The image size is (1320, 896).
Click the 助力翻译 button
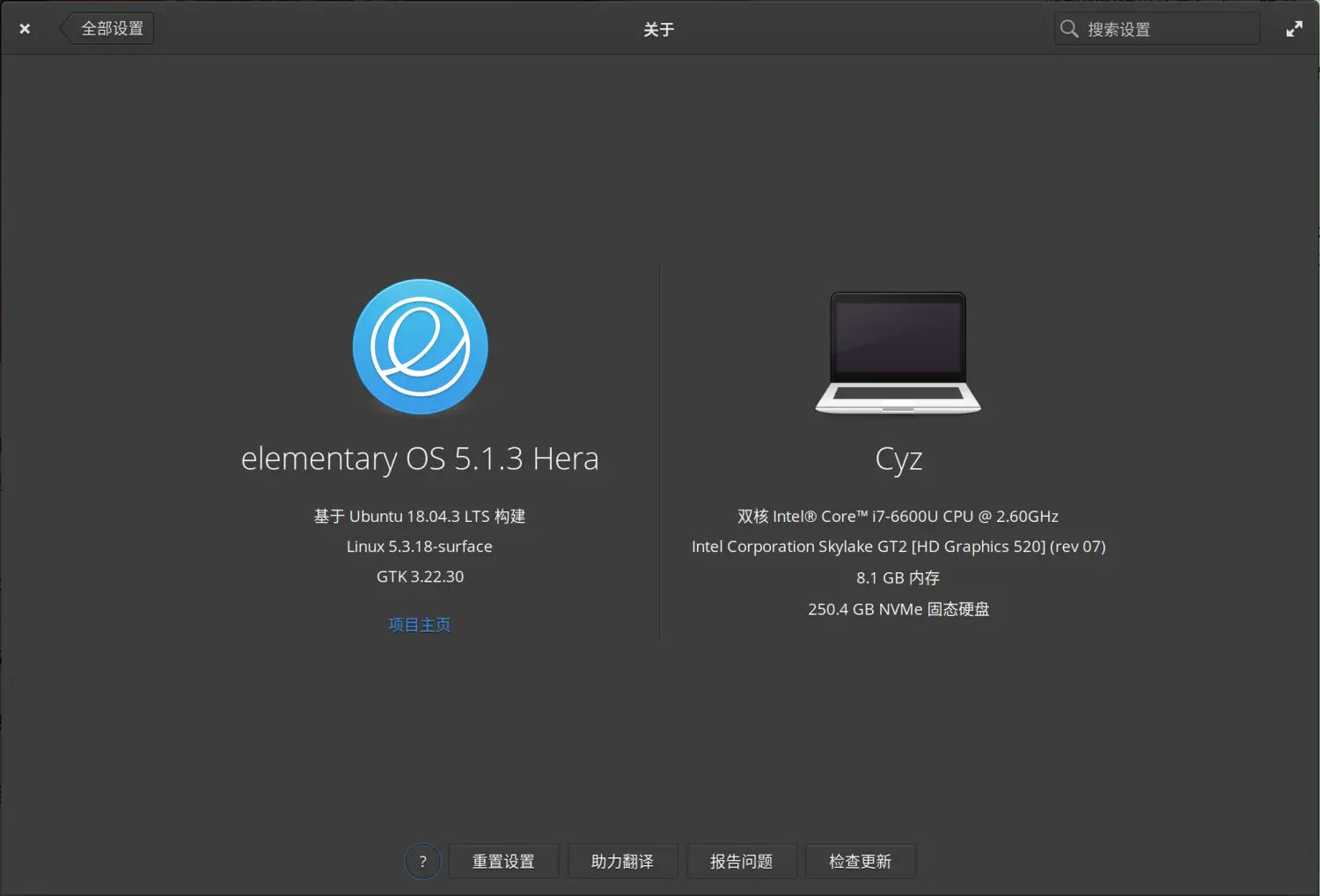[622, 862]
